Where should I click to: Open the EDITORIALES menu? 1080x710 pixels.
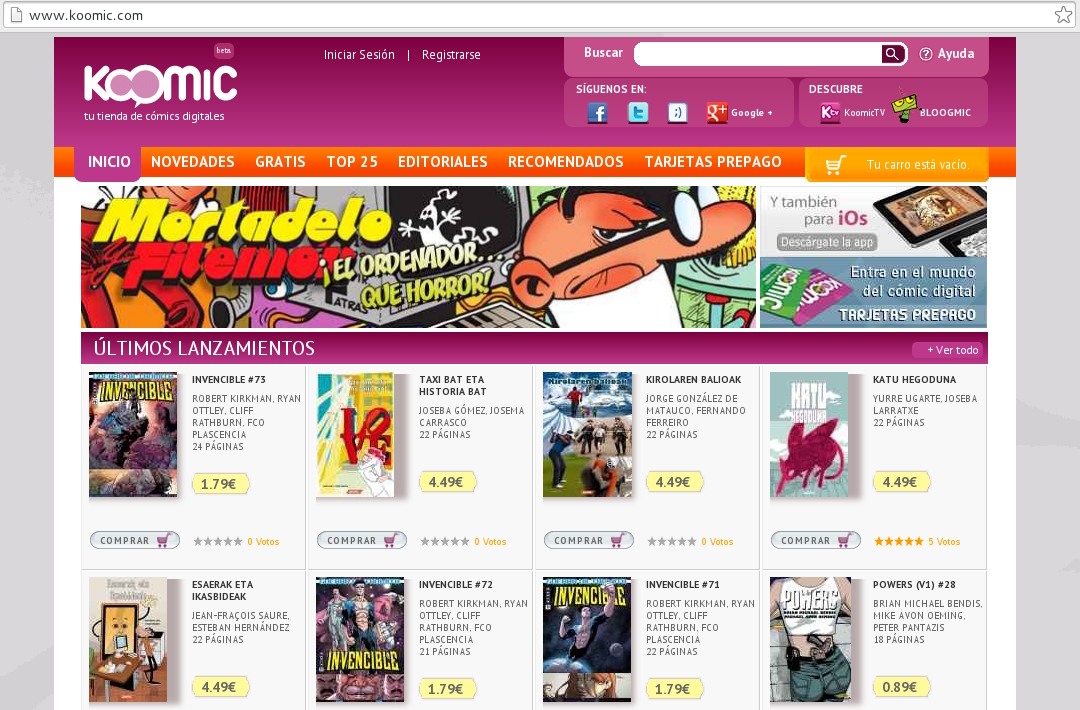click(x=443, y=162)
